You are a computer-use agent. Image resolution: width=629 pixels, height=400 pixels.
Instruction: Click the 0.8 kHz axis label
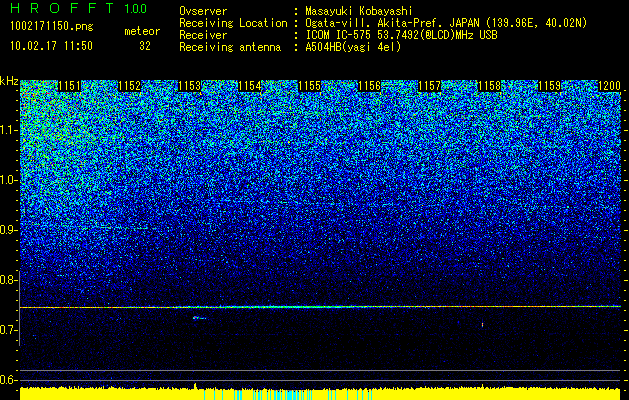coord(8,280)
